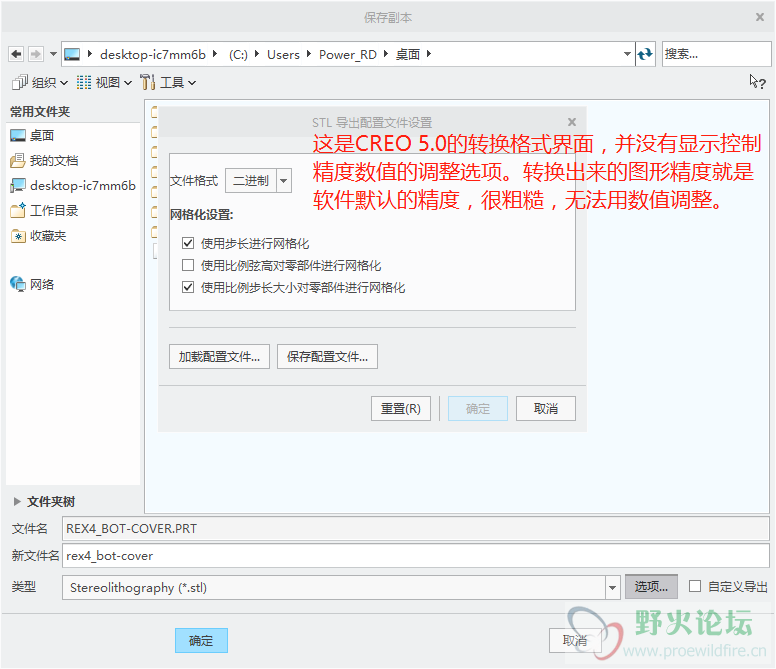
Task: Close the 保存副本 window
Action: click(760, 17)
